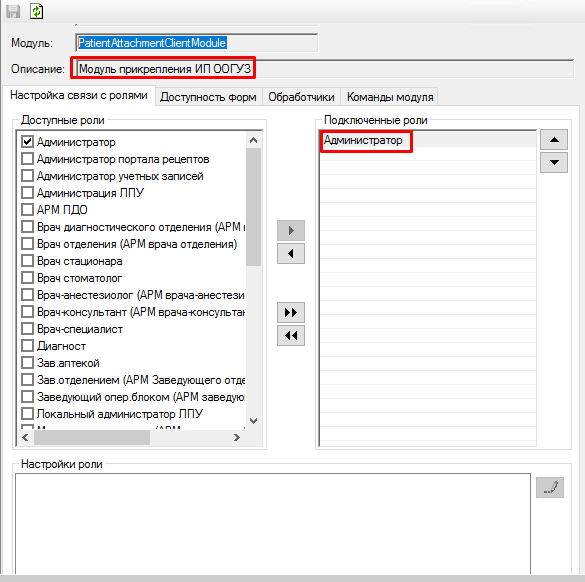Remove all roles with double left arrow
Image resolution: width=585 pixels, height=582 pixels.
291,335
